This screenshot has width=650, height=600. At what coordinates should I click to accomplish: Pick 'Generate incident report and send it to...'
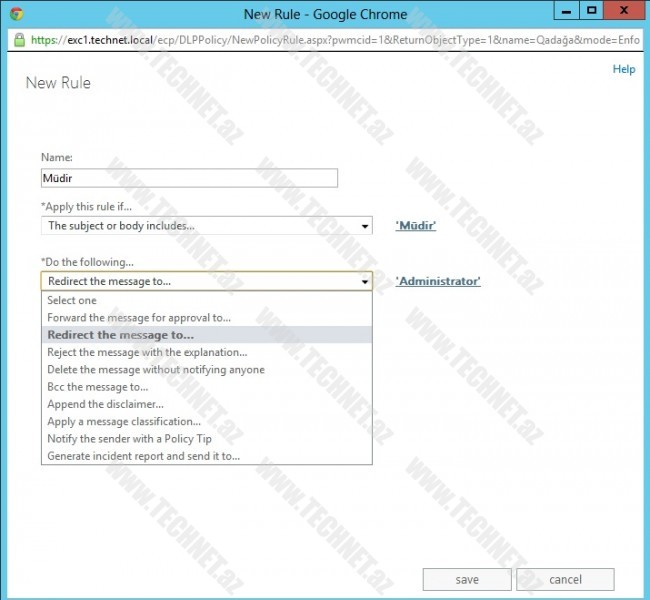pos(144,456)
